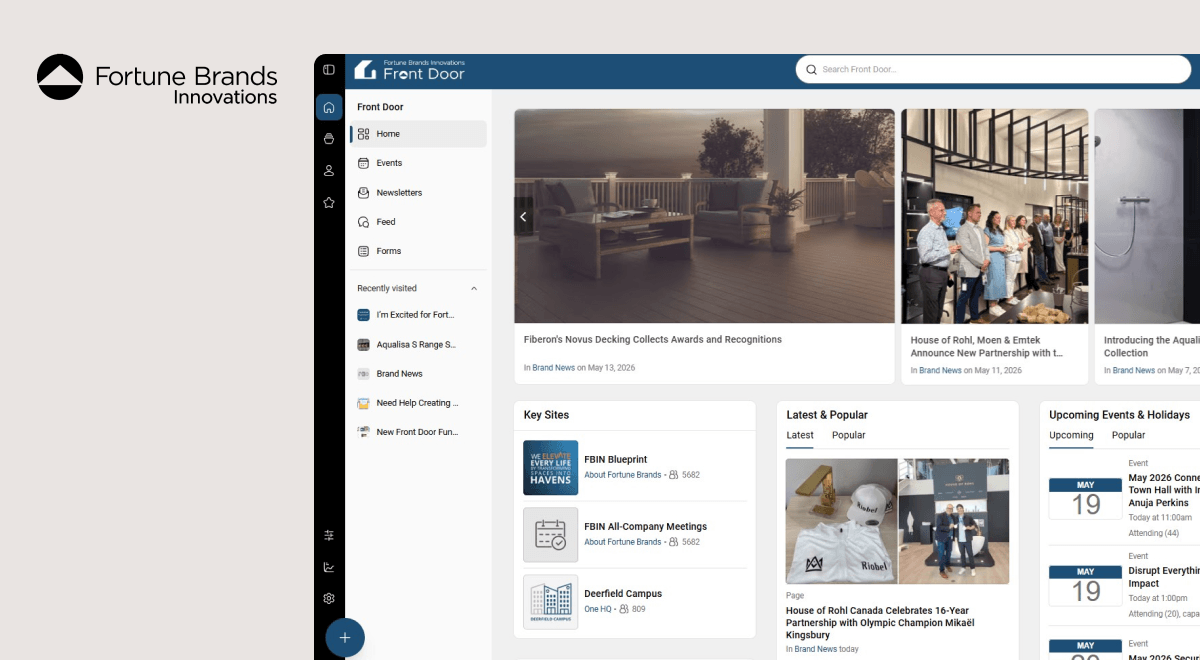Viewport: 1200px width, 660px height.
Task: Open the Deerfield Campus thumbnail
Action: point(550,602)
